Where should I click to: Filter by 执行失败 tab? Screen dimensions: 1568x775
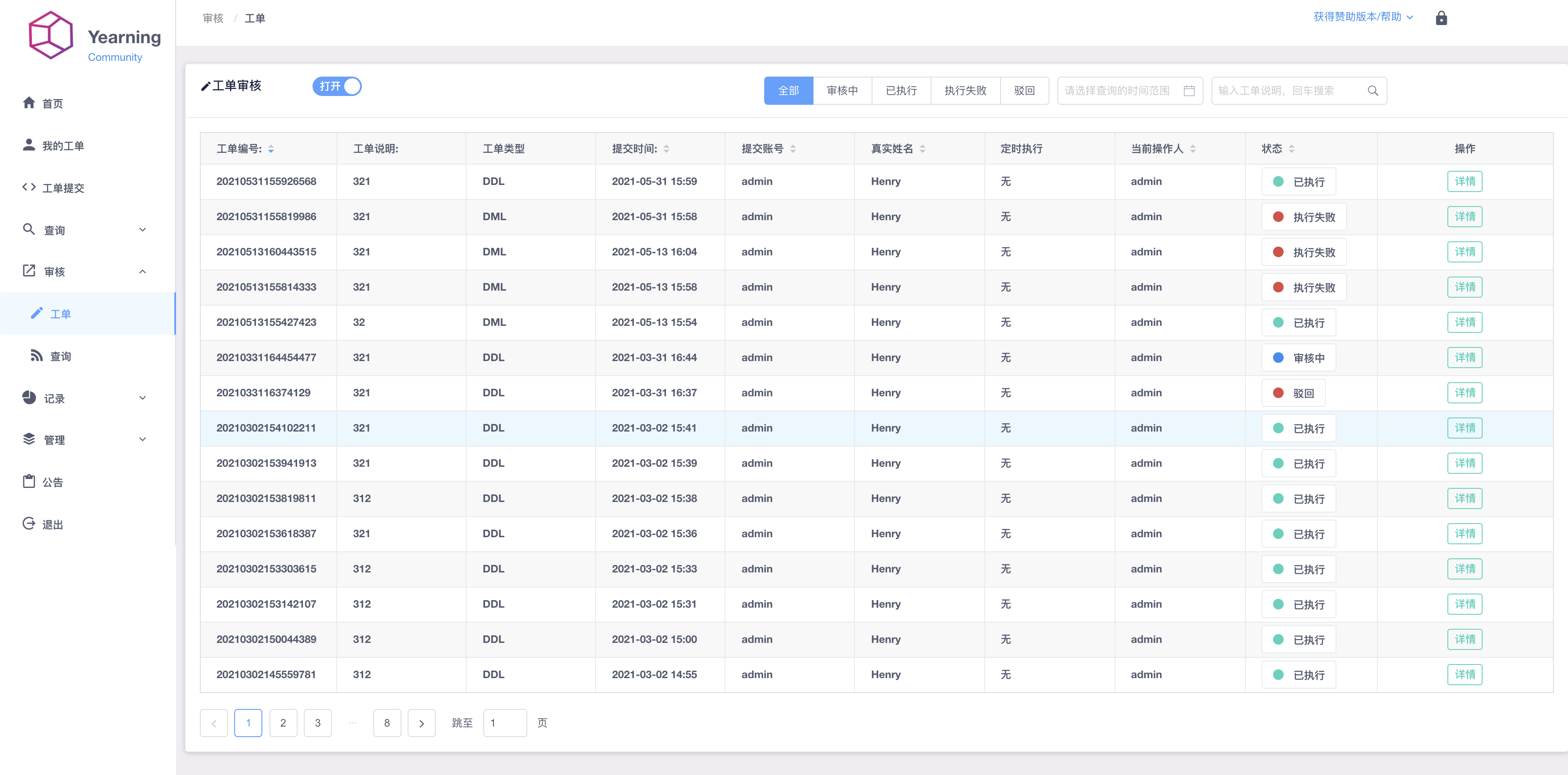coord(965,91)
